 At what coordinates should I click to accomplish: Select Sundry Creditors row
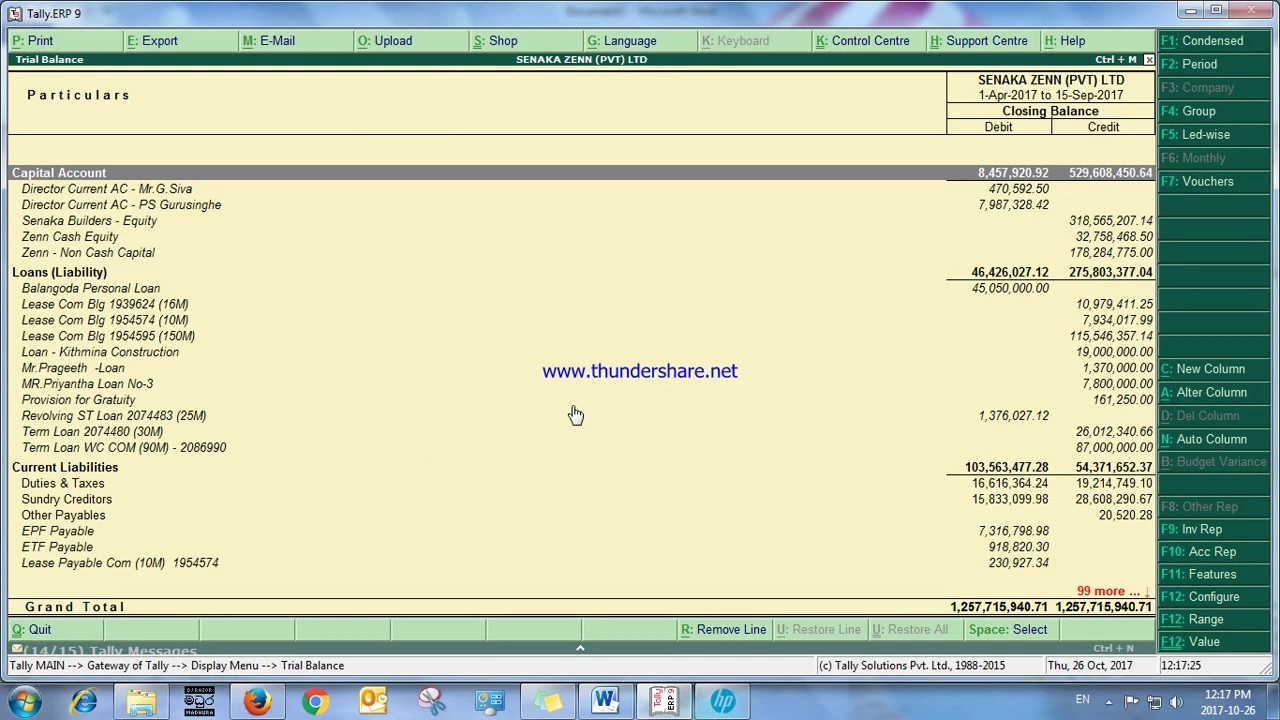pyautogui.click(x=581, y=499)
